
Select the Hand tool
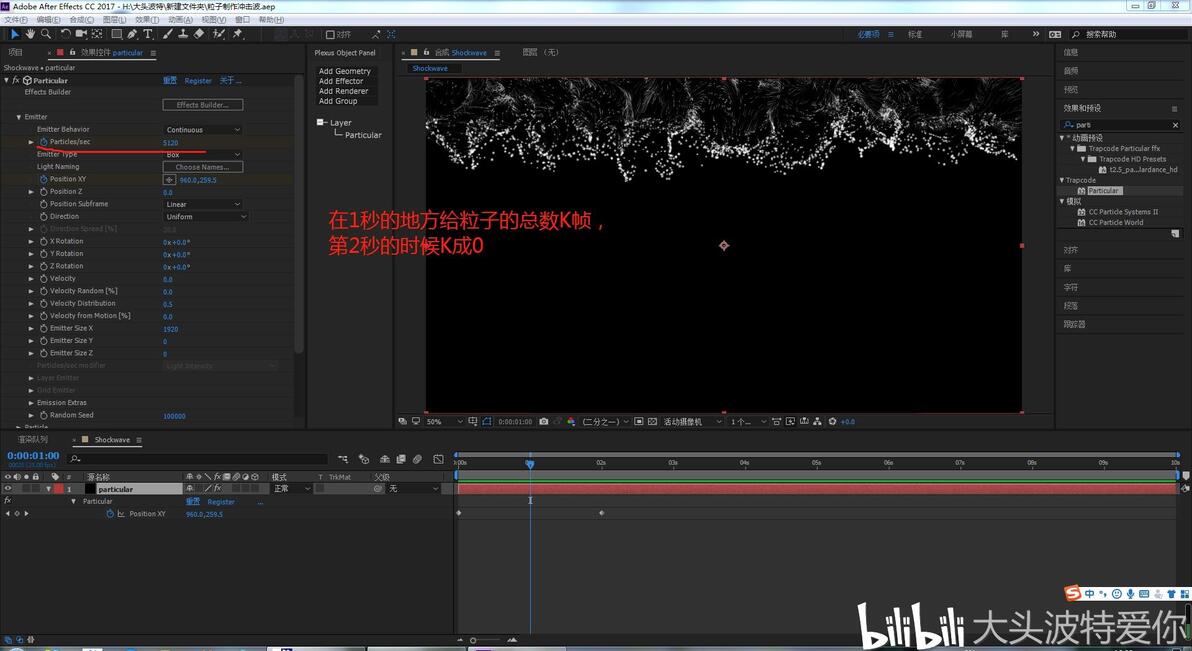click(30, 34)
